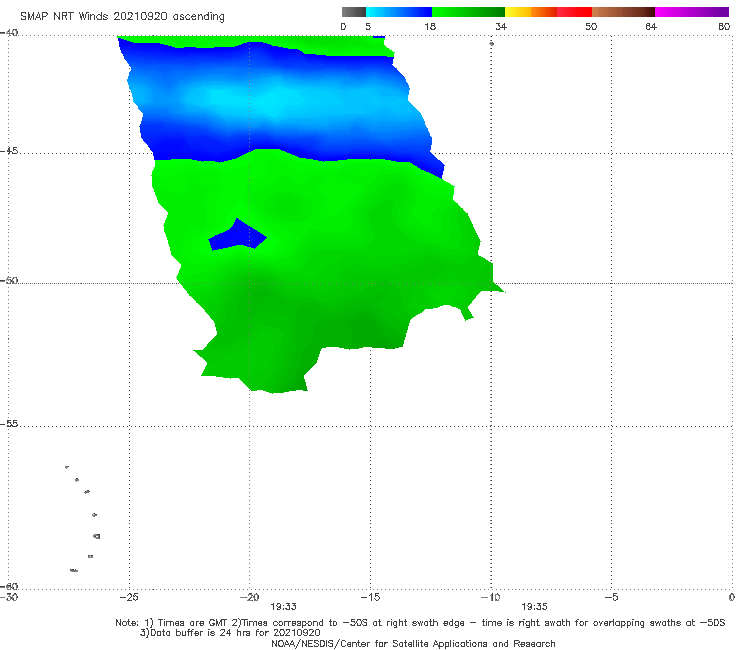The height and width of the screenshot is (650, 740).
Task: Click the longitude label '-10'
Action: pyautogui.click(x=490, y=598)
